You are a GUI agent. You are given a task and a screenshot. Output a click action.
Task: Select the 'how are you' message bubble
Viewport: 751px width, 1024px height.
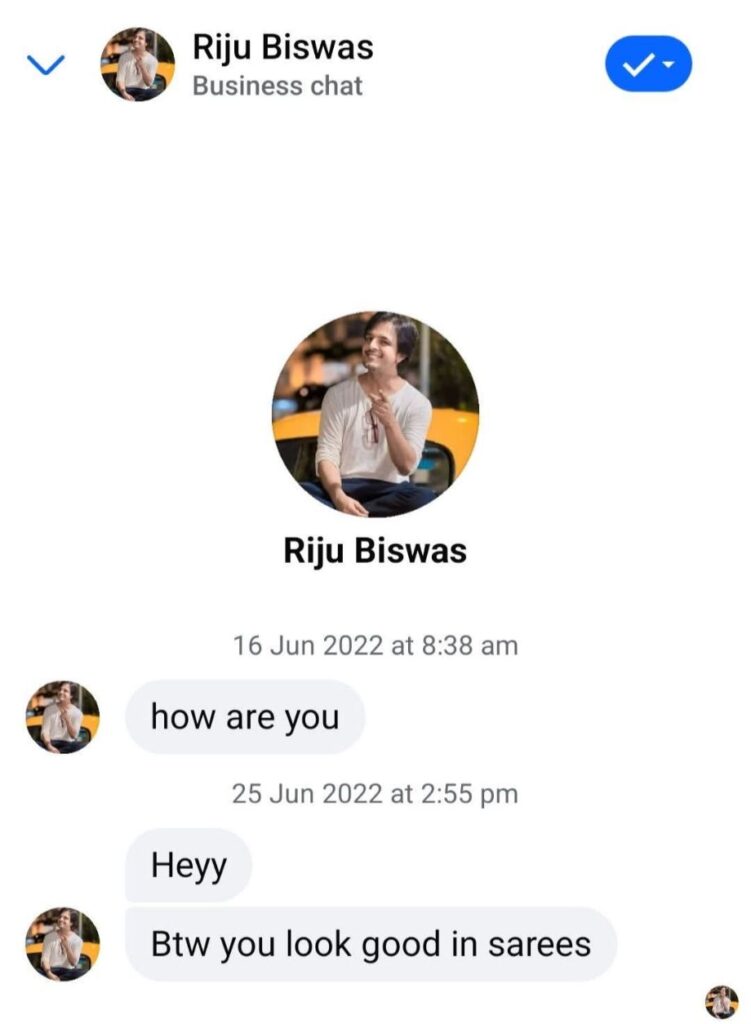coord(245,717)
